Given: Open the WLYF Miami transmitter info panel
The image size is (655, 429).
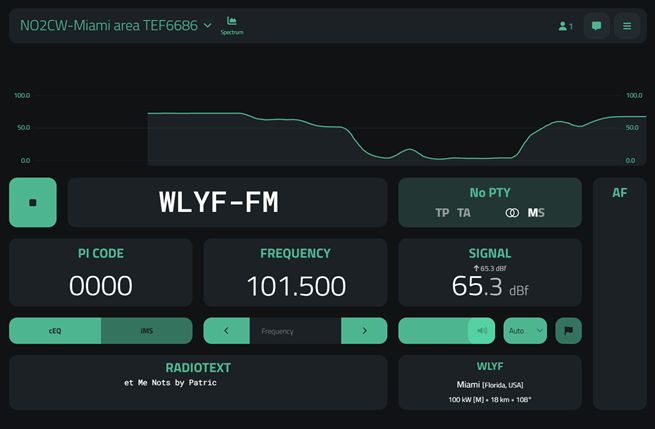Looking at the screenshot, I should [x=489, y=382].
